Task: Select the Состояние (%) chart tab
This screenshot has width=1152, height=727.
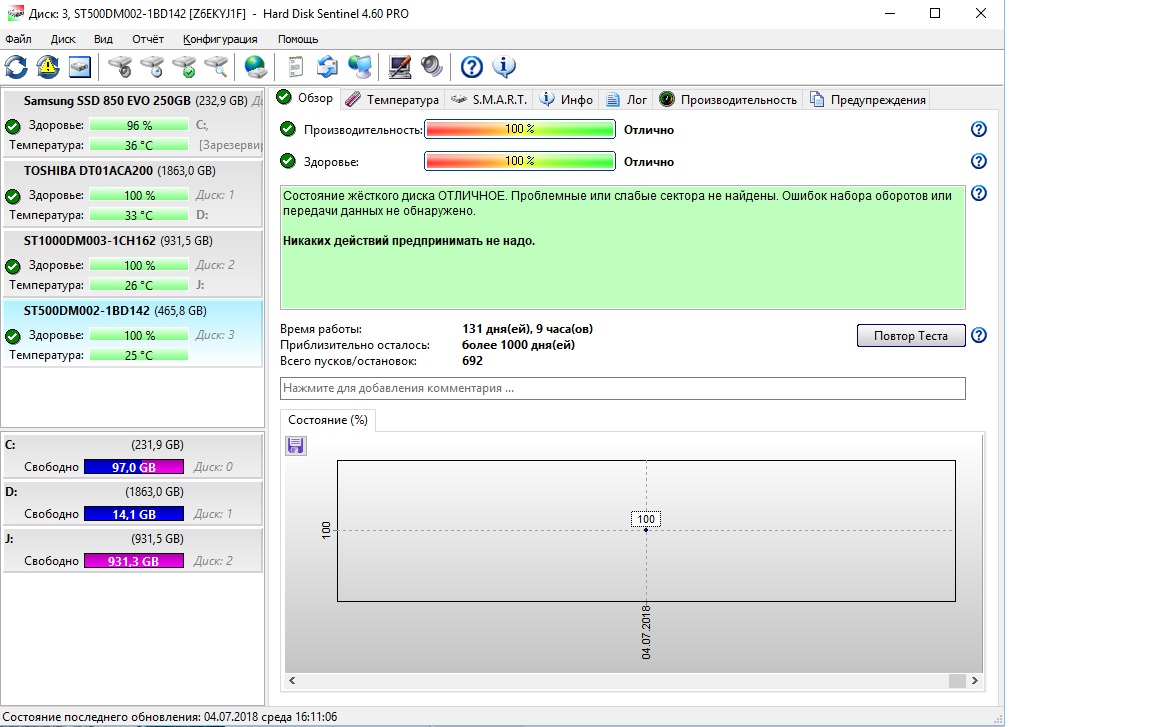Action: coord(328,420)
